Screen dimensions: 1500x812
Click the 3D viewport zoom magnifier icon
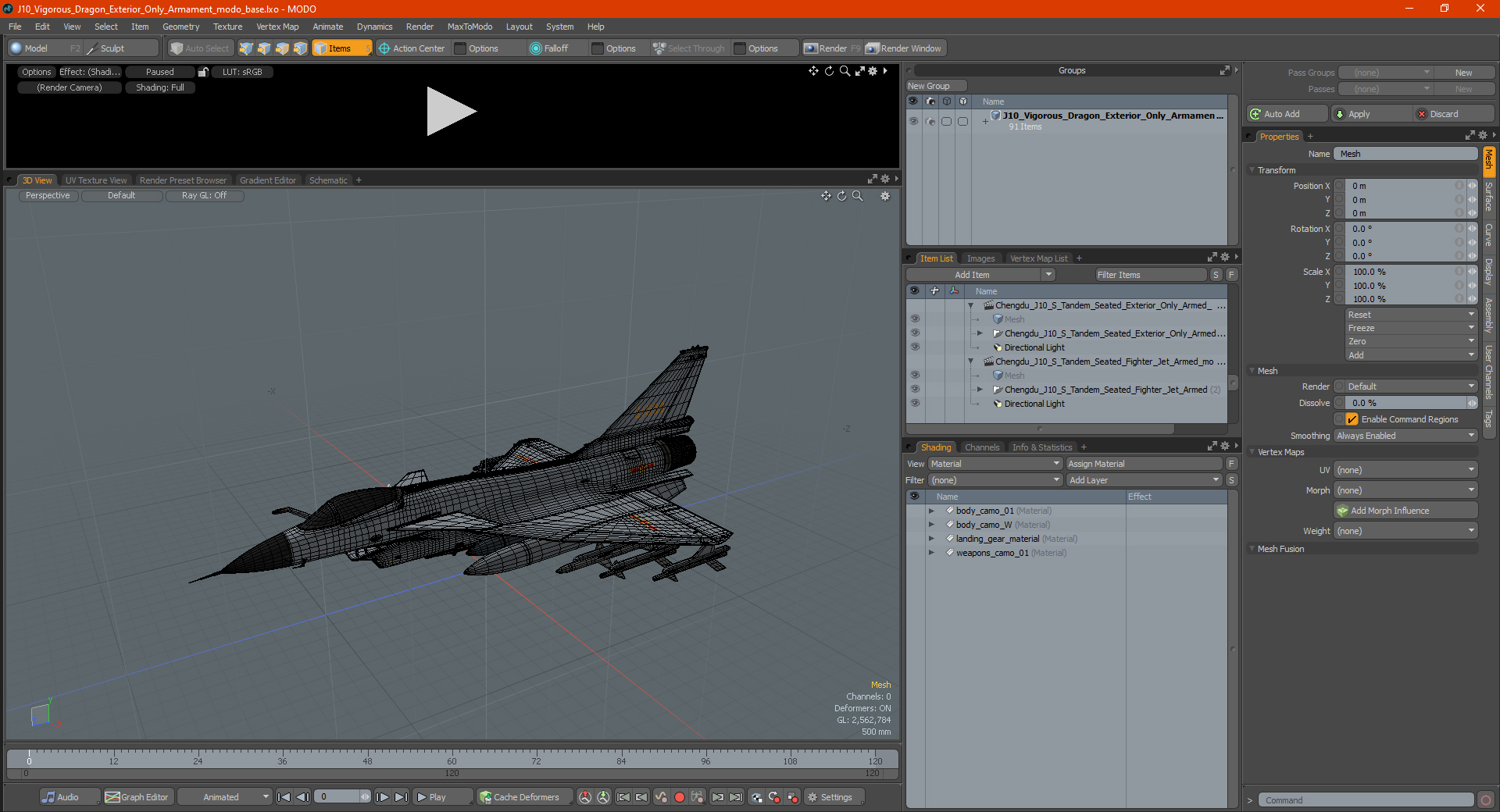858,196
